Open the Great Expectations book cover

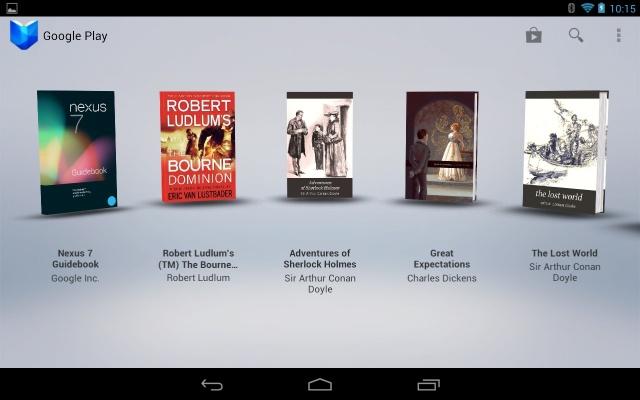[x=441, y=146]
